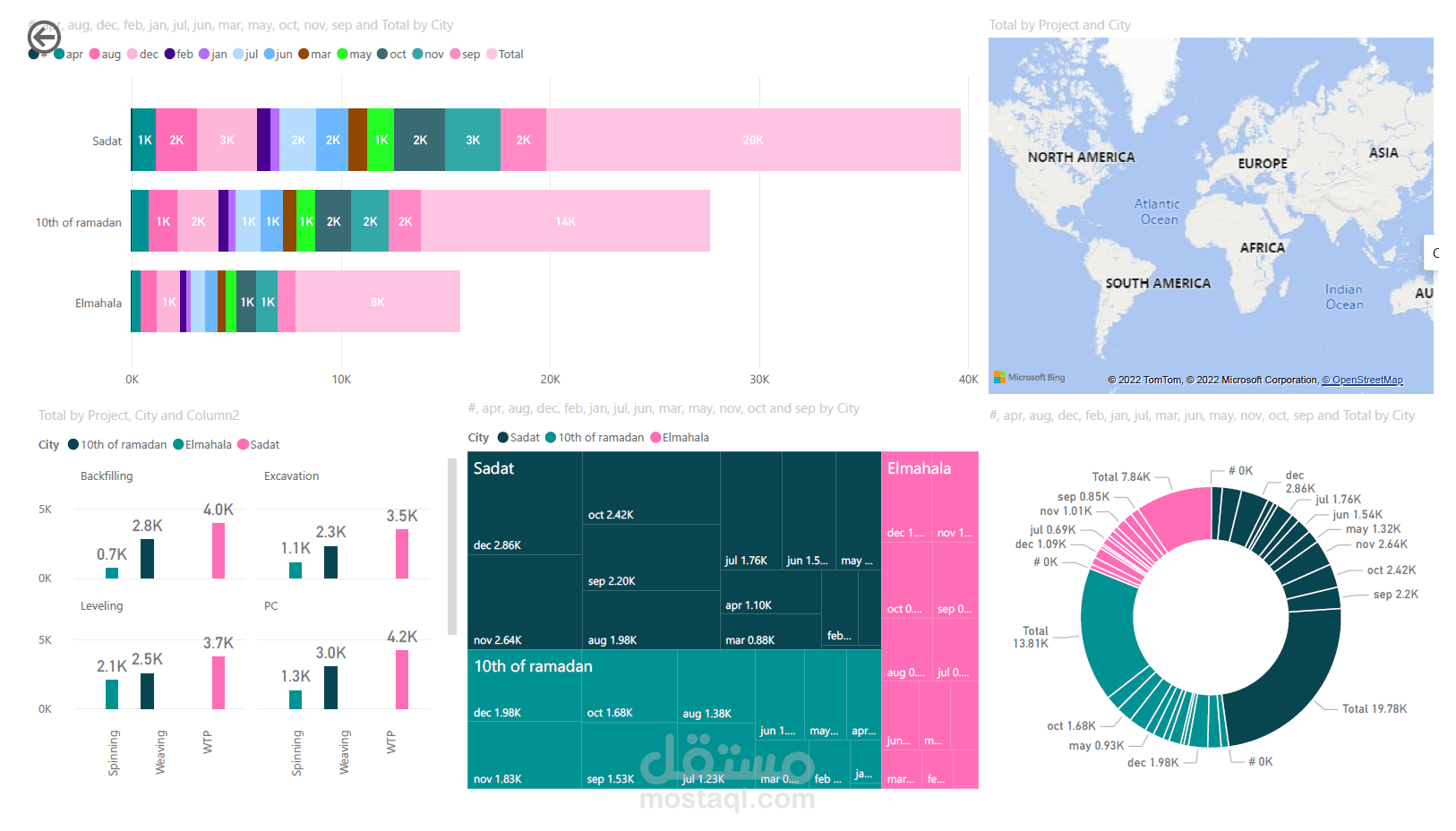This screenshot has width=1456, height=831.
Task: Click the 'nov 2.64K' donut label
Action: click(1381, 544)
